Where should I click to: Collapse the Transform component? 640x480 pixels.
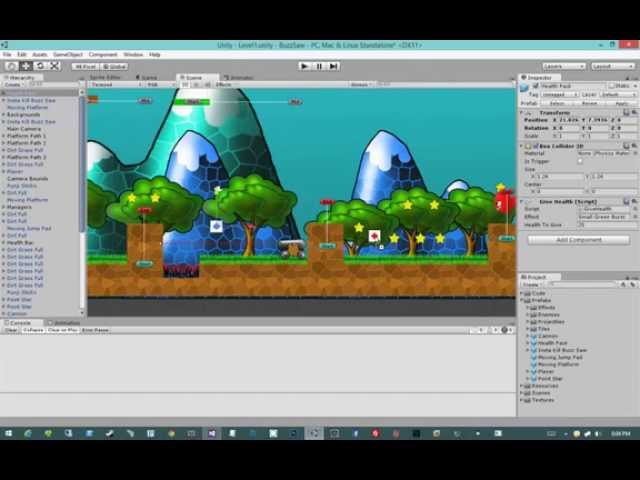522,113
